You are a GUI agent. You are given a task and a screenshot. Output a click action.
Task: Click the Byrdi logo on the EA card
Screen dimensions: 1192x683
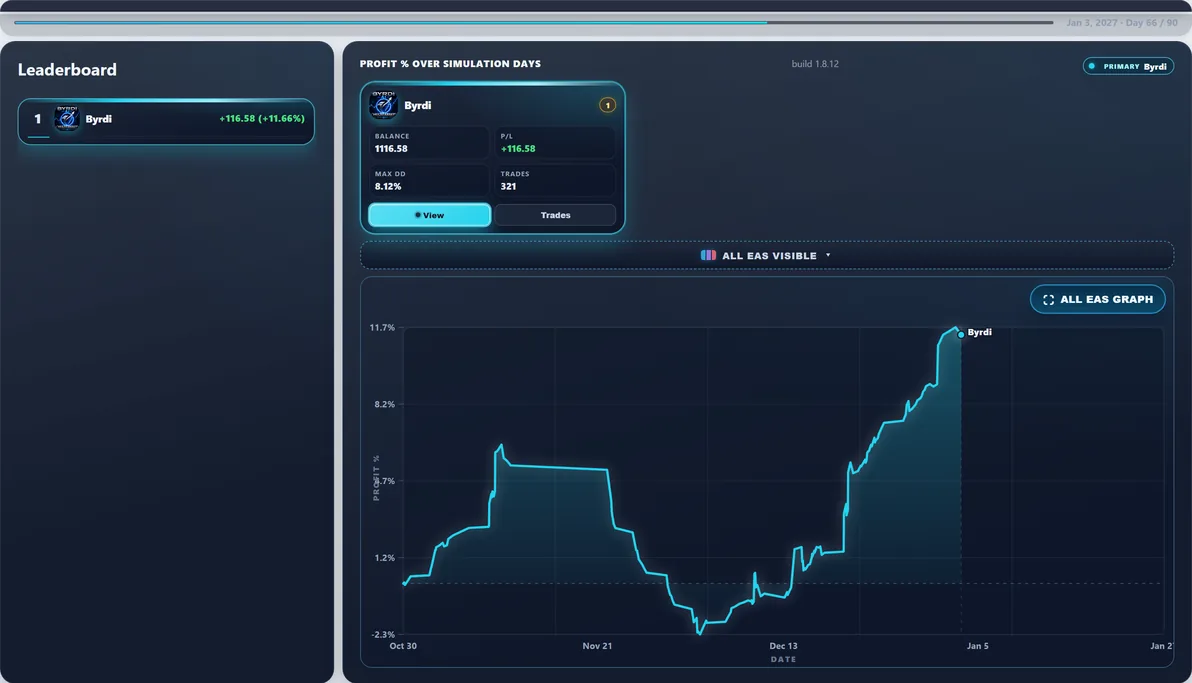pos(383,105)
